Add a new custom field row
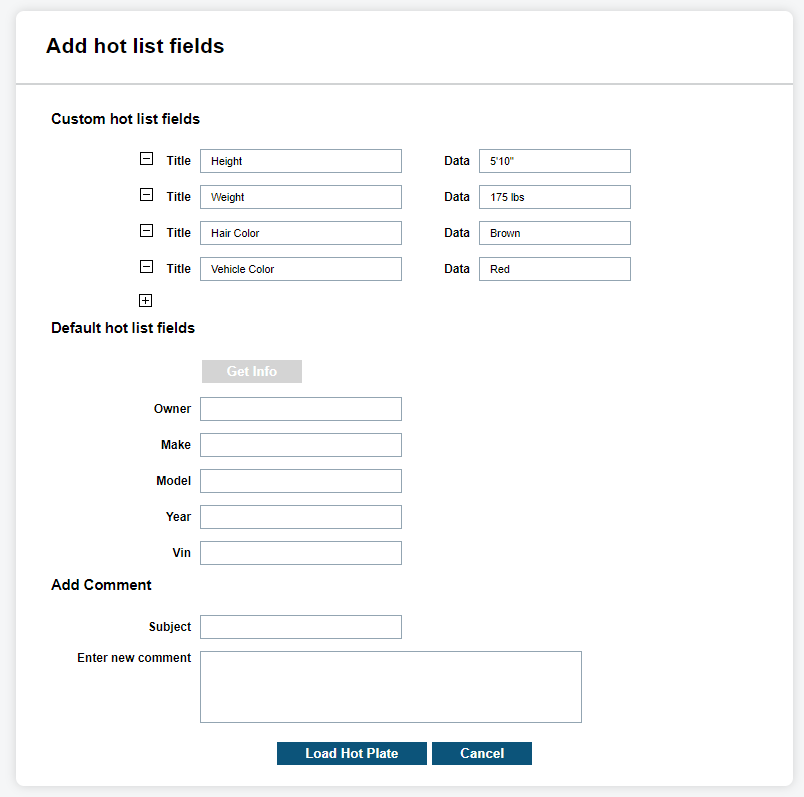 point(146,300)
